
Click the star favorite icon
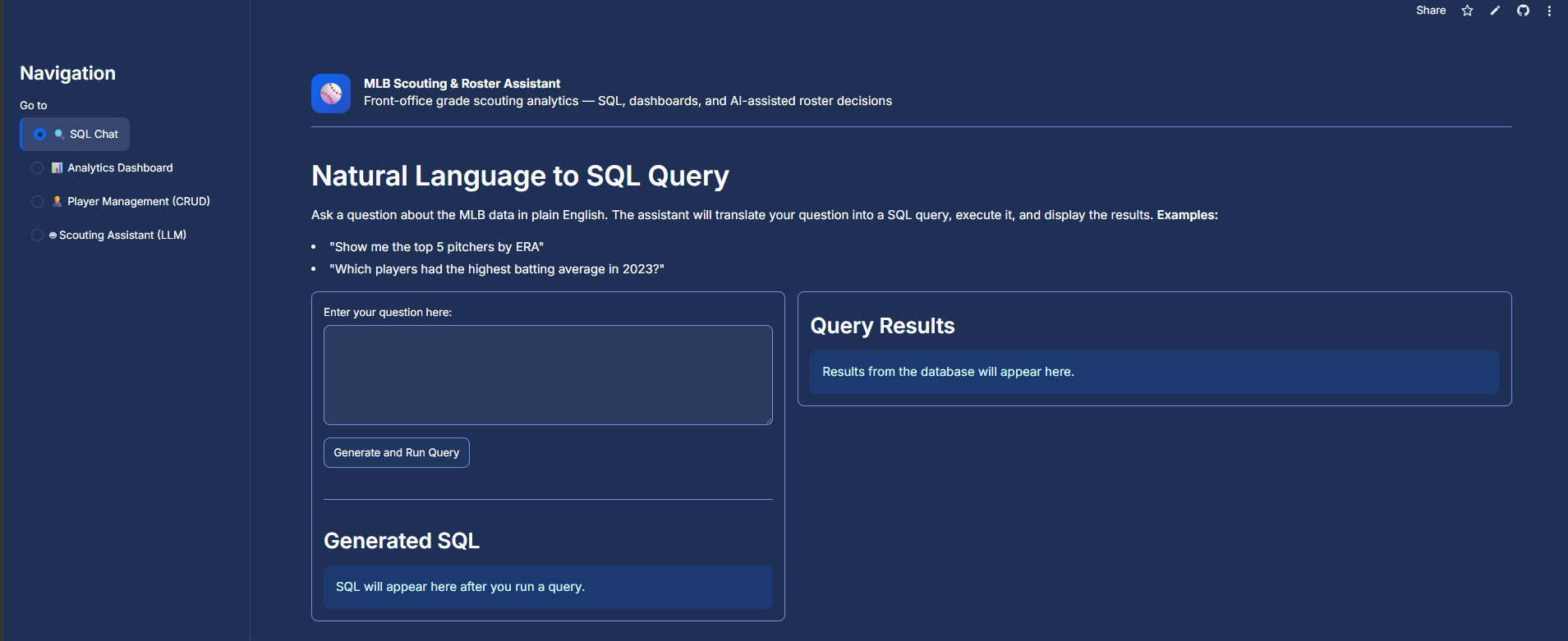(x=1467, y=11)
